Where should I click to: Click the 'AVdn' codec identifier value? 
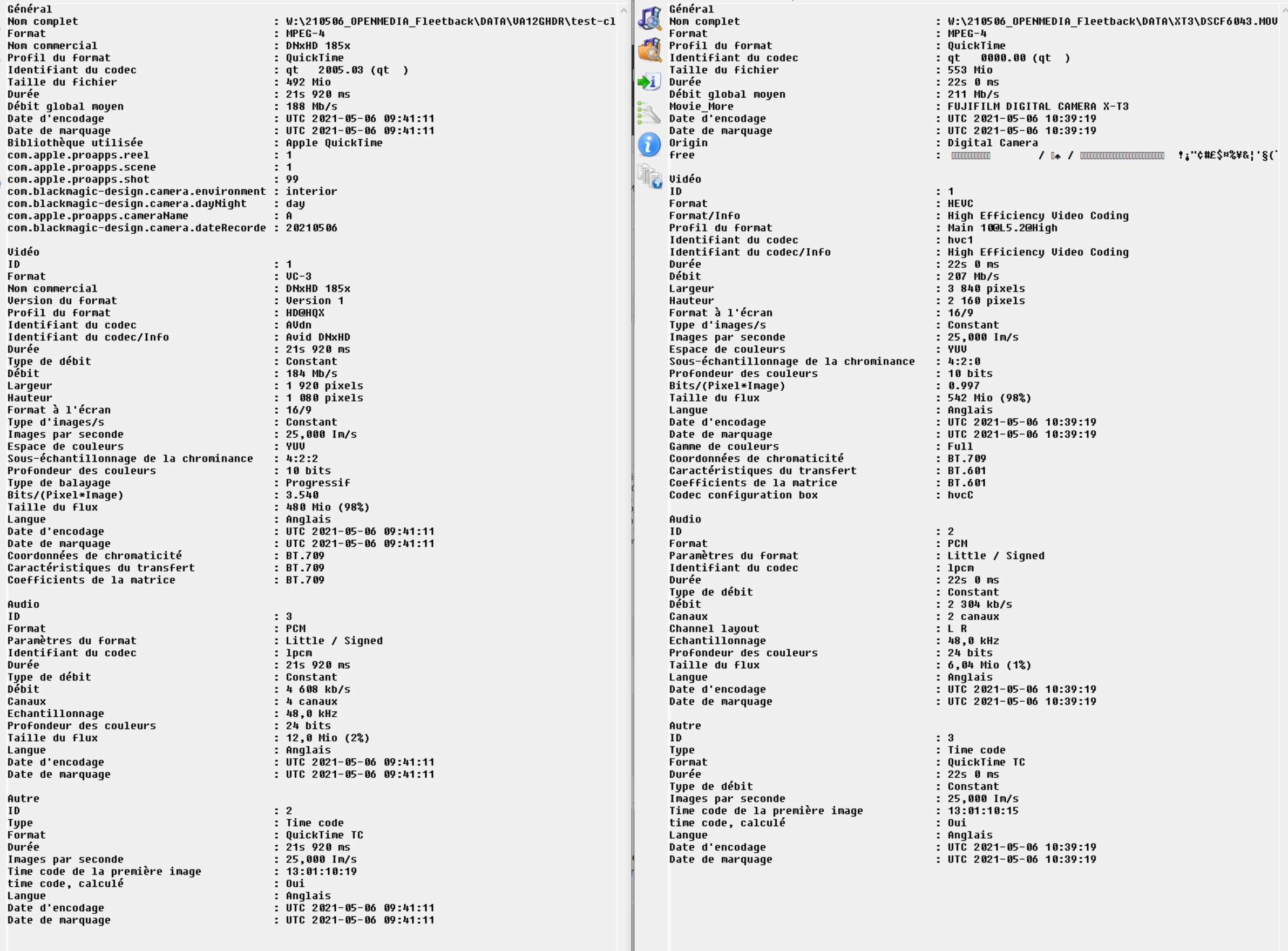click(299, 325)
